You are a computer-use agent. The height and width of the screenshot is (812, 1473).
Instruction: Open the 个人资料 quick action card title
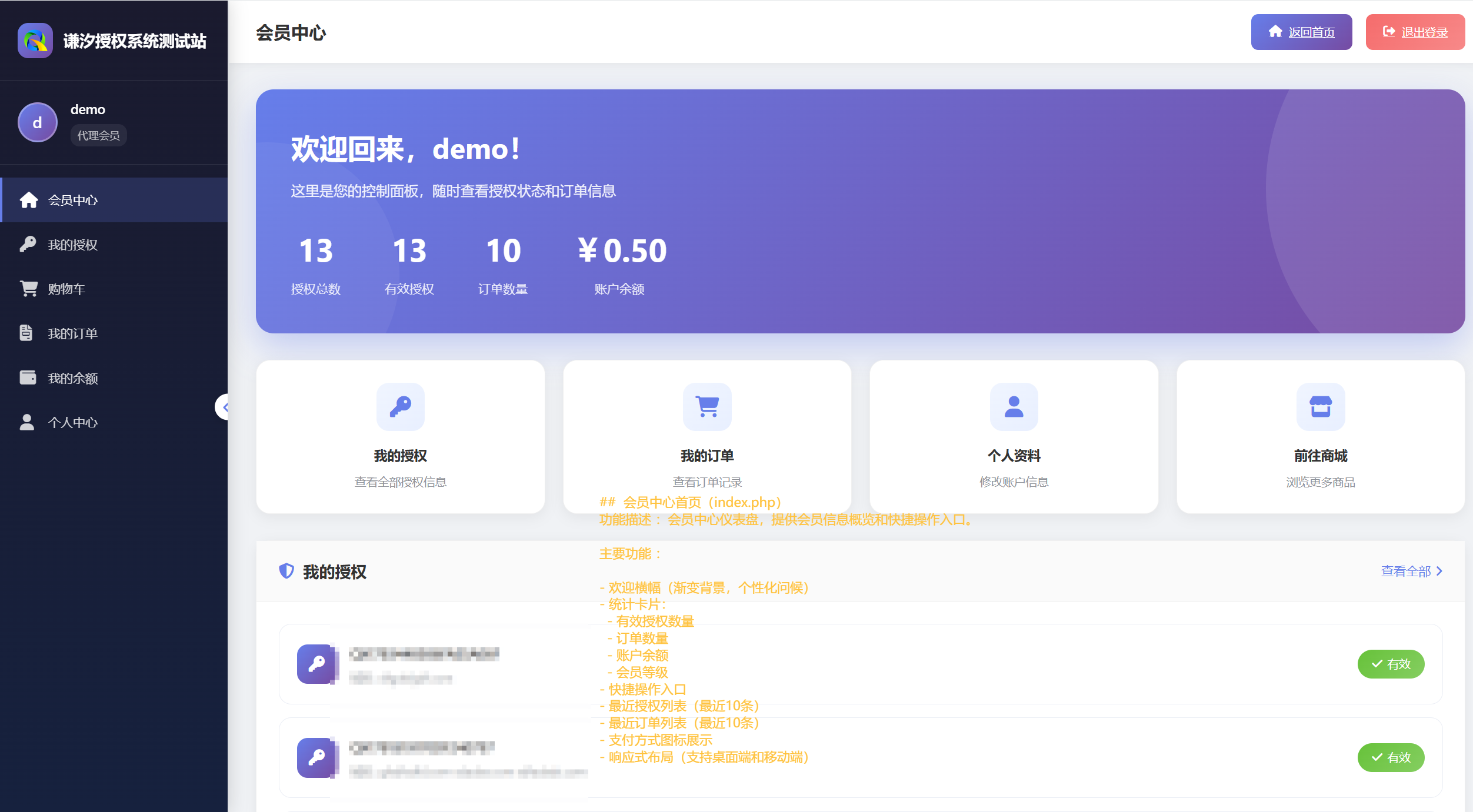(x=1014, y=456)
